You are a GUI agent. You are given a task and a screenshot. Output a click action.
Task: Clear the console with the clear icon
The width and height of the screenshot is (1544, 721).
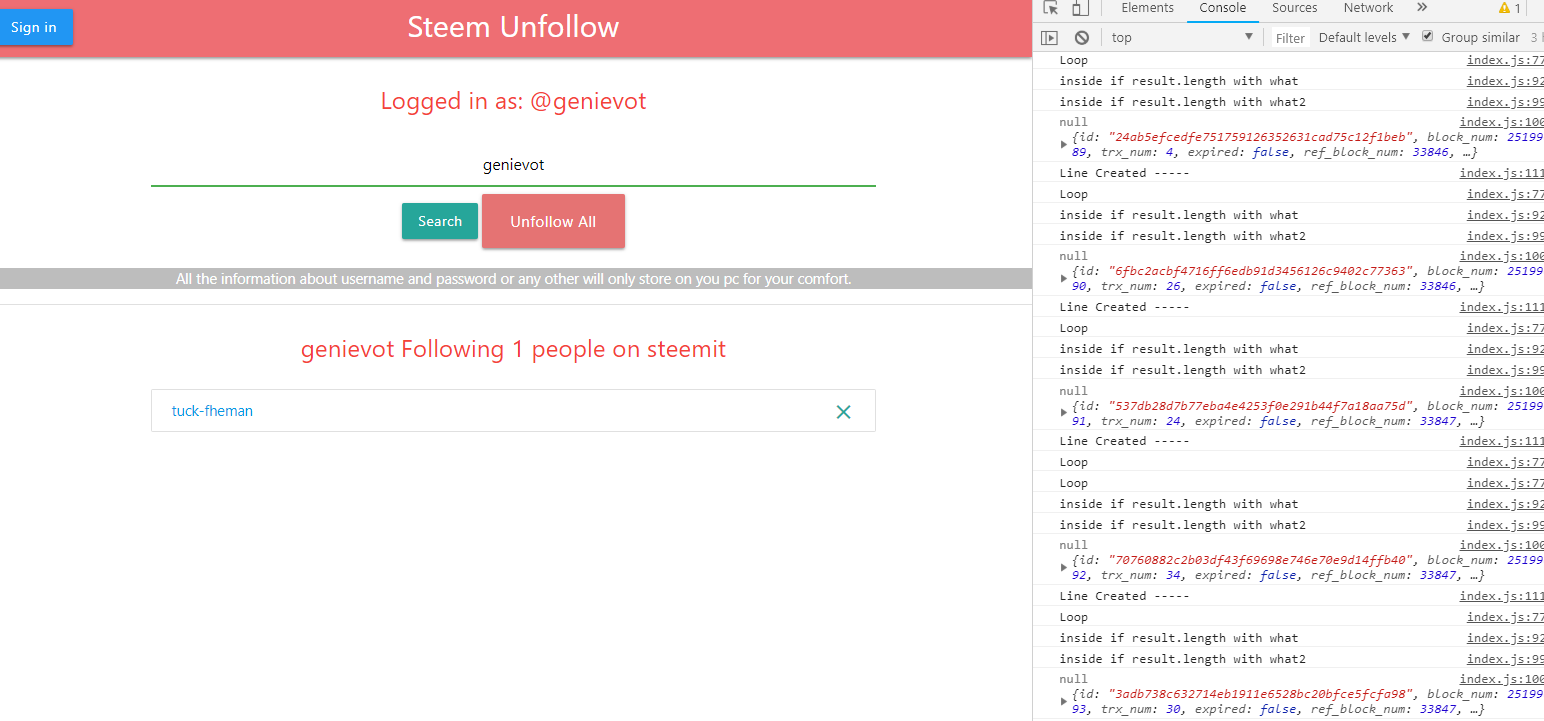(1081, 38)
